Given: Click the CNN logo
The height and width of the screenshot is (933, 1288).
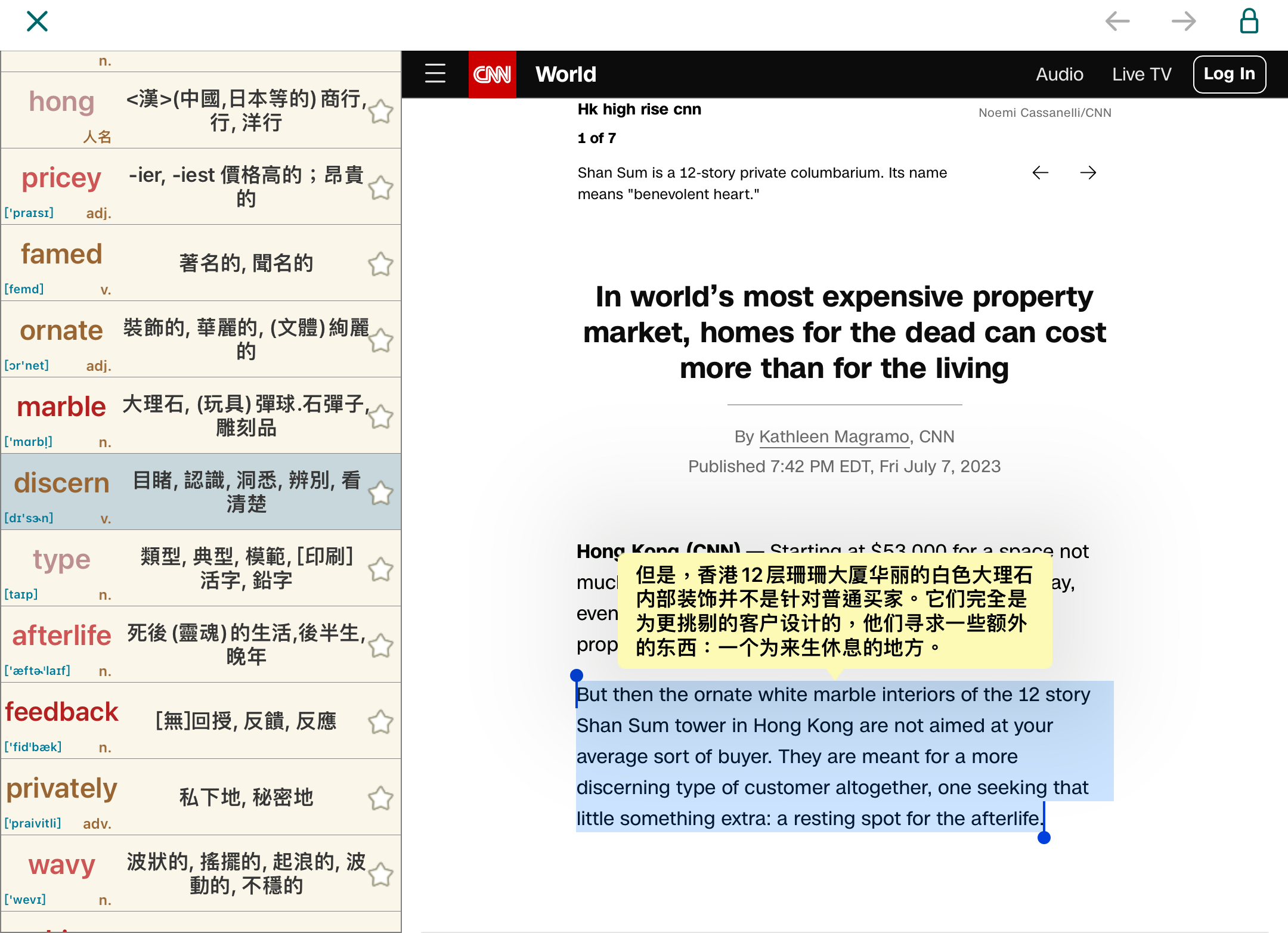Looking at the screenshot, I should (x=492, y=75).
